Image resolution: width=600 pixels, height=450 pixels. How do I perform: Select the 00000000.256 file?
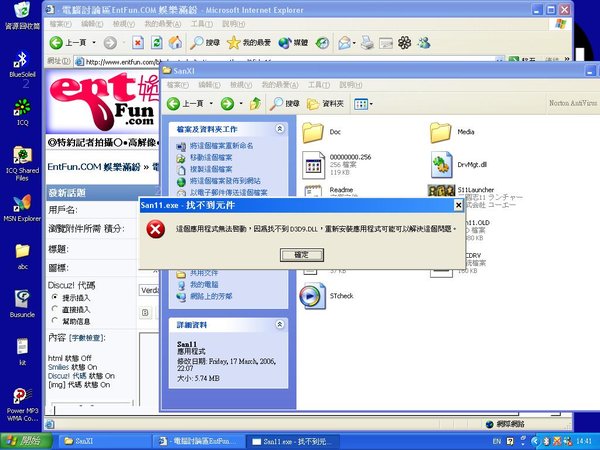[x=336, y=165]
